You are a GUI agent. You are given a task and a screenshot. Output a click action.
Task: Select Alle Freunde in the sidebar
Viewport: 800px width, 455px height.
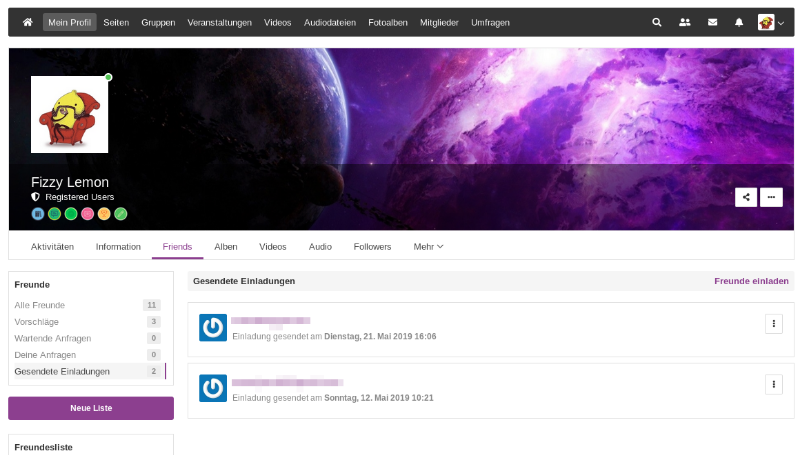40,305
